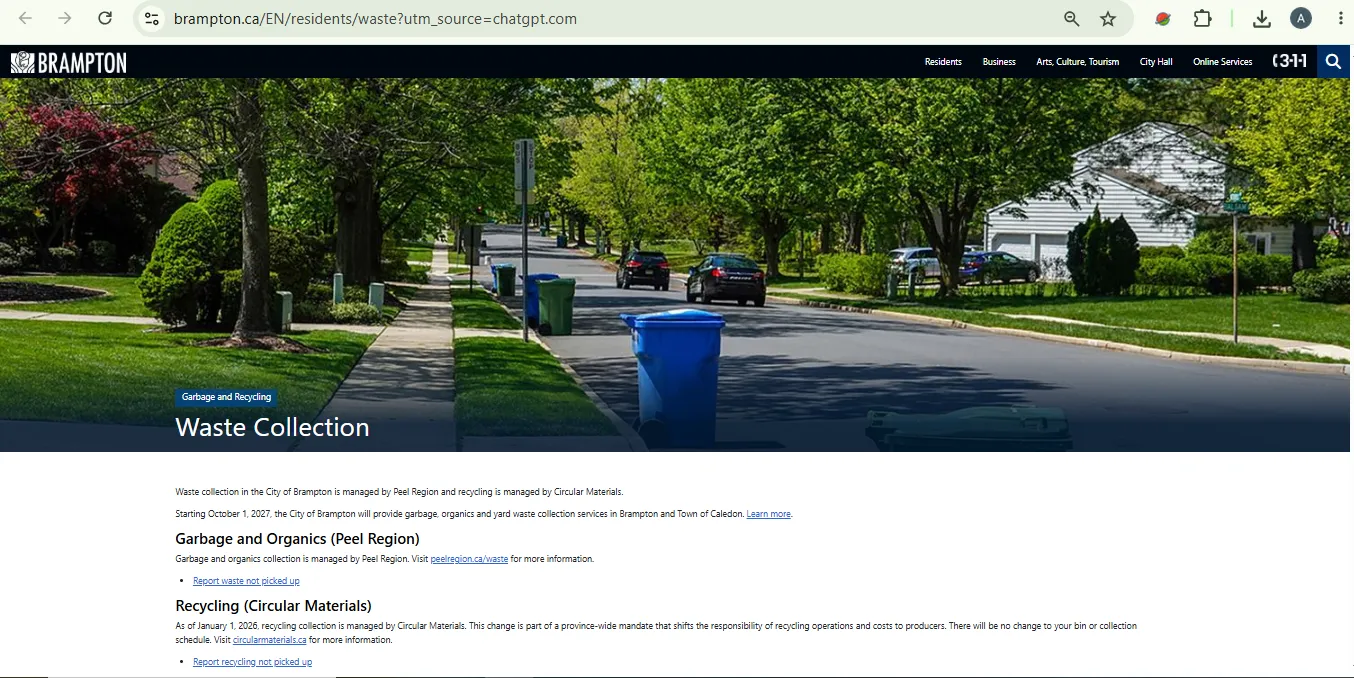Click the Waste Collection page title
The width and height of the screenshot is (1354, 678).
point(272,427)
